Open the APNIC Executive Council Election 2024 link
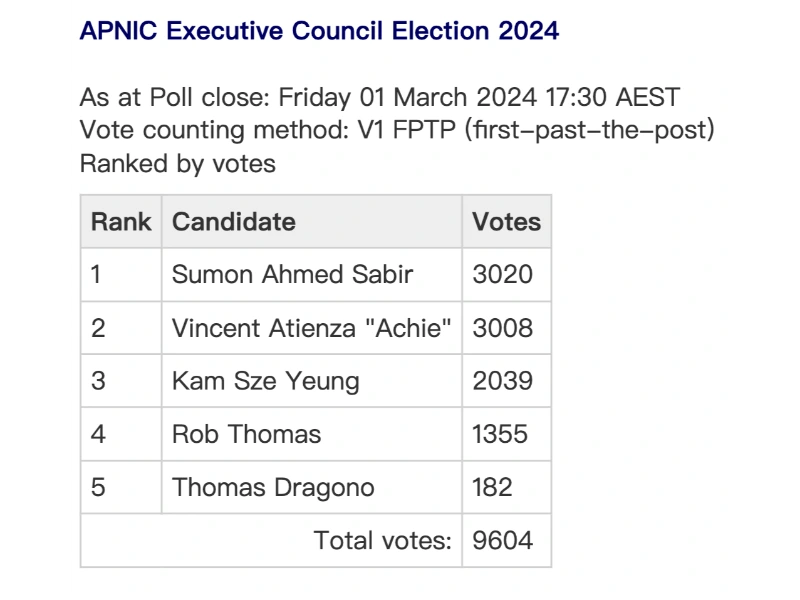Viewport: 800px width, 600px height. tap(319, 31)
